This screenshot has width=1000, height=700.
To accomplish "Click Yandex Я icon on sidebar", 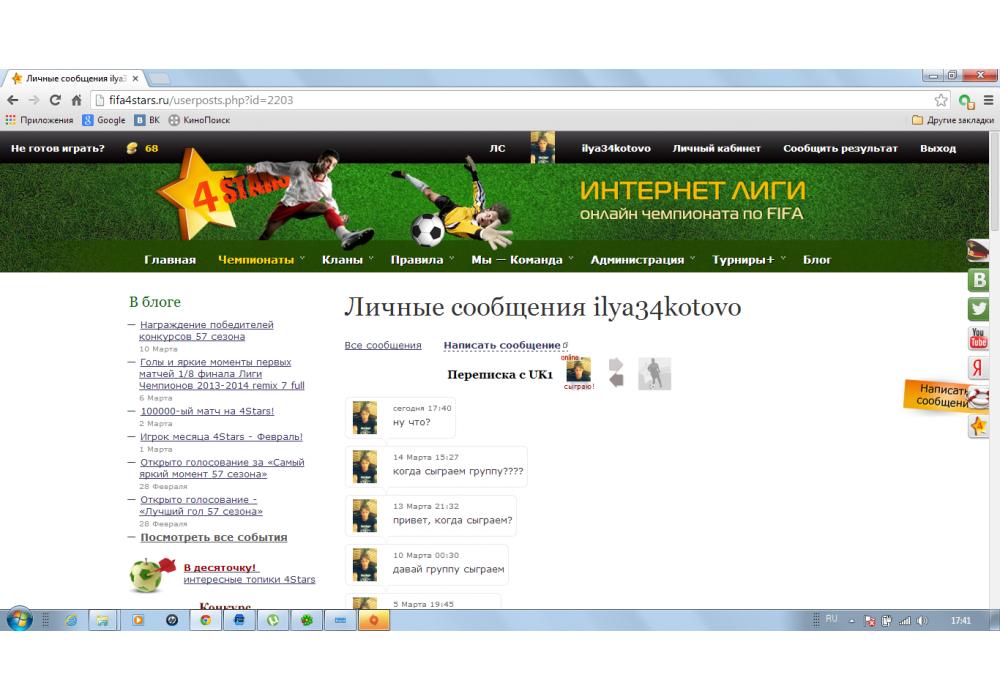I will [978, 368].
